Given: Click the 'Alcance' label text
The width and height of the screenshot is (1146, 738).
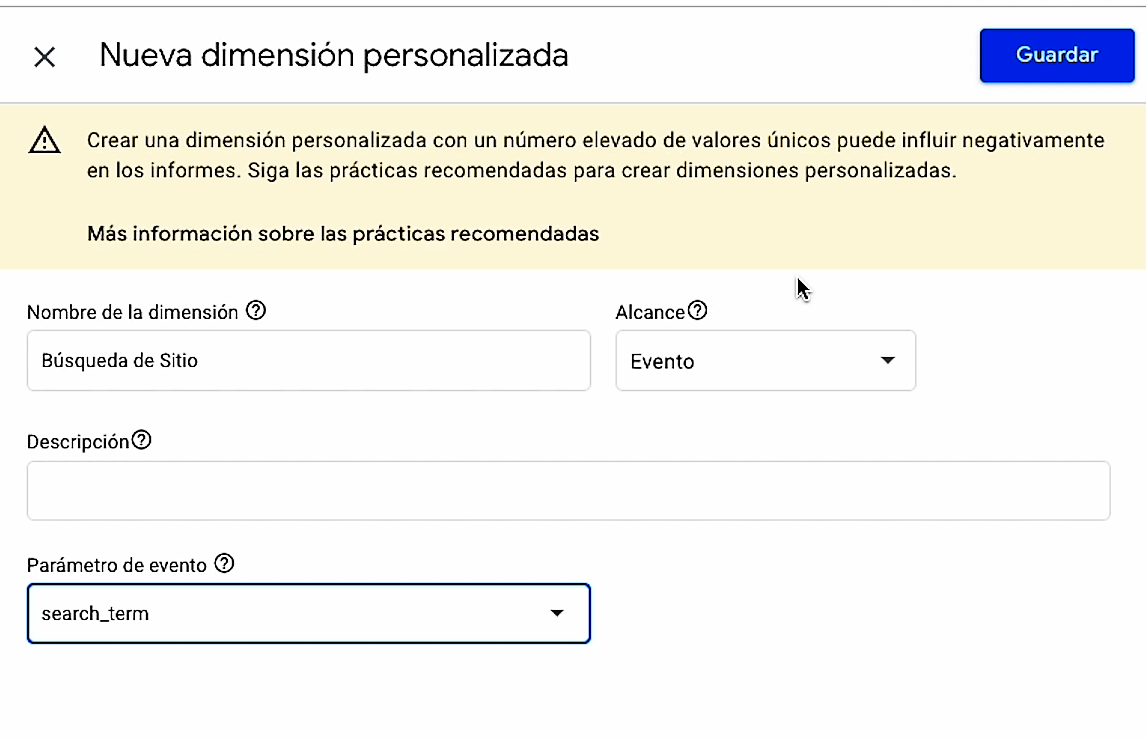Looking at the screenshot, I should pos(650,312).
